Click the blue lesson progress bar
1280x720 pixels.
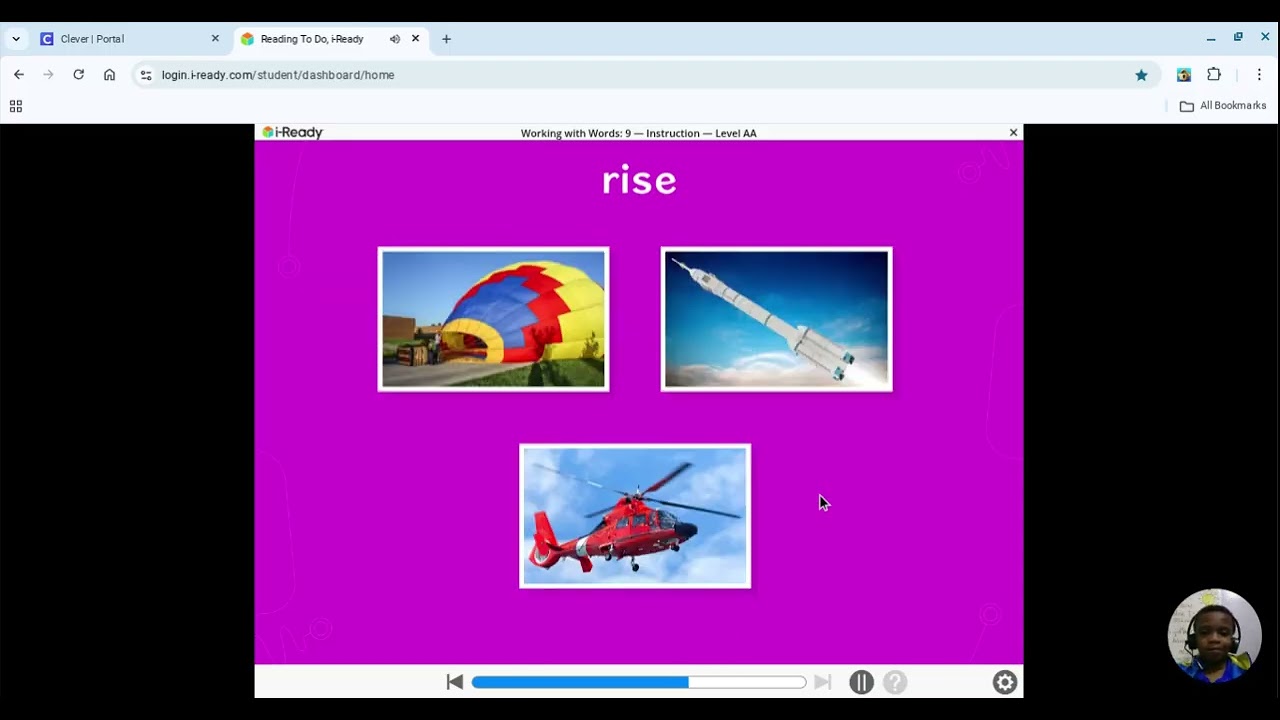(639, 682)
